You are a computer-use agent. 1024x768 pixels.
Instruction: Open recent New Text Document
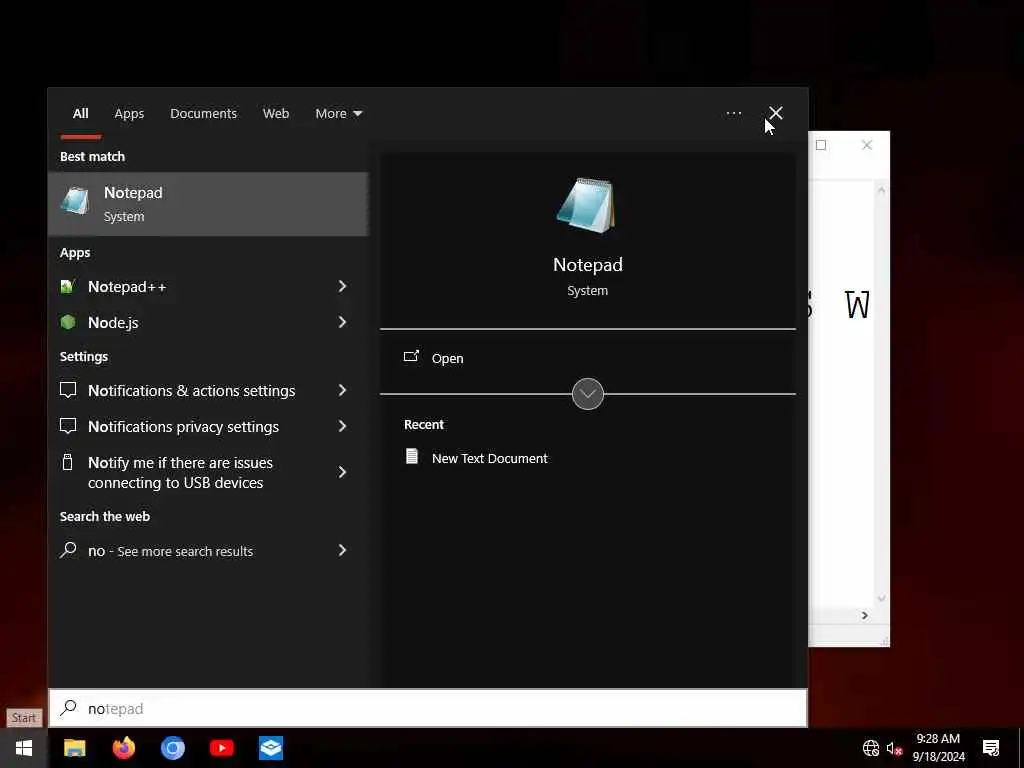[x=489, y=458]
